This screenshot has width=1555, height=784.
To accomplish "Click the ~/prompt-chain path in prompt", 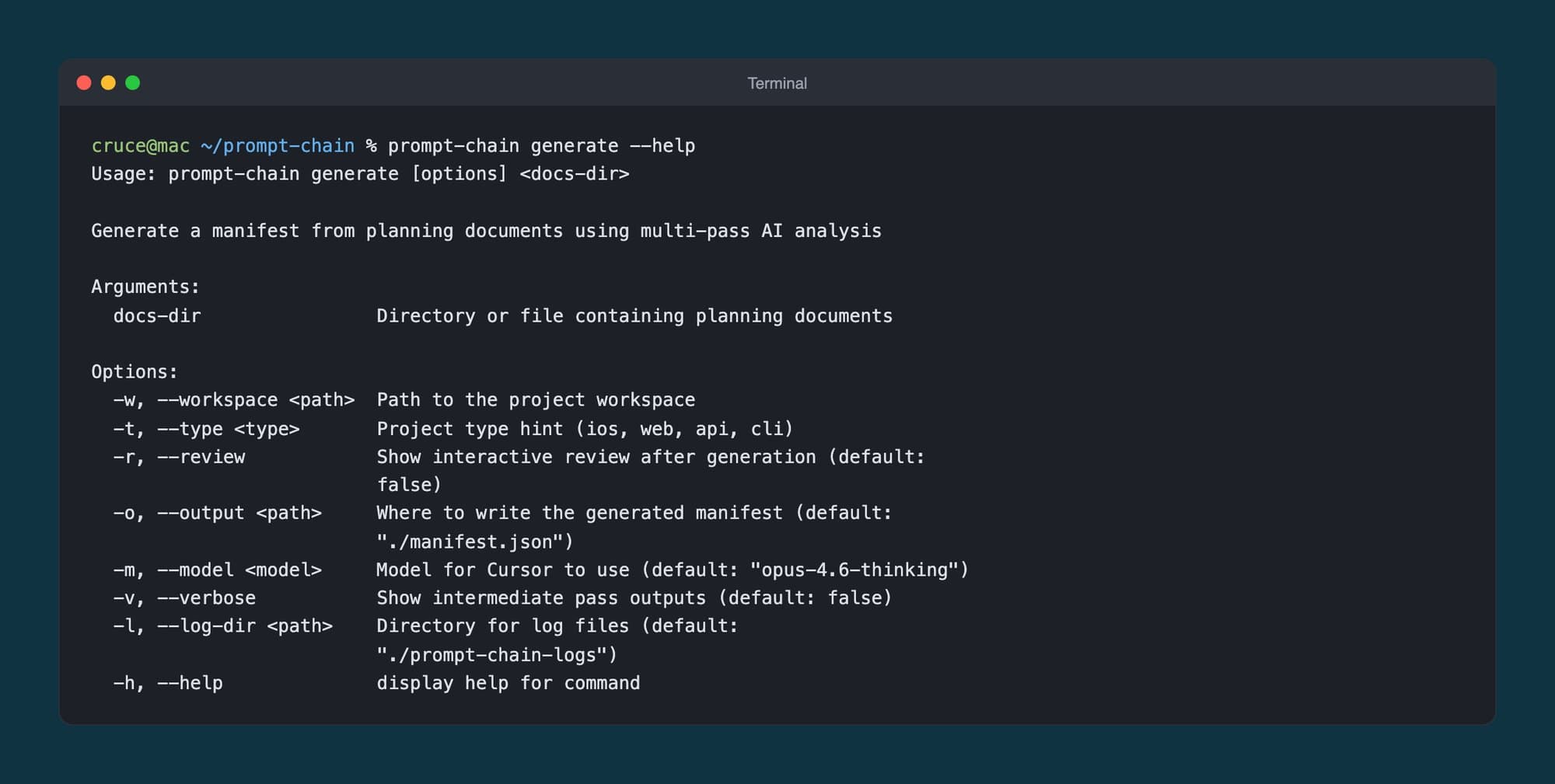I will coord(278,146).
